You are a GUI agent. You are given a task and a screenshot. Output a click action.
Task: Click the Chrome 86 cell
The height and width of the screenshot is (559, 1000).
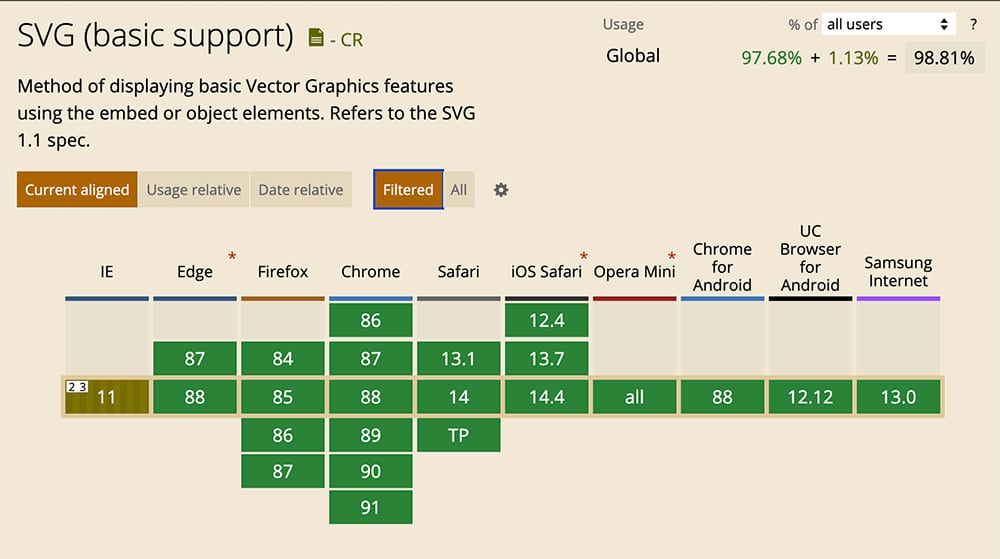pyautogui.click(x=371, y=320)
